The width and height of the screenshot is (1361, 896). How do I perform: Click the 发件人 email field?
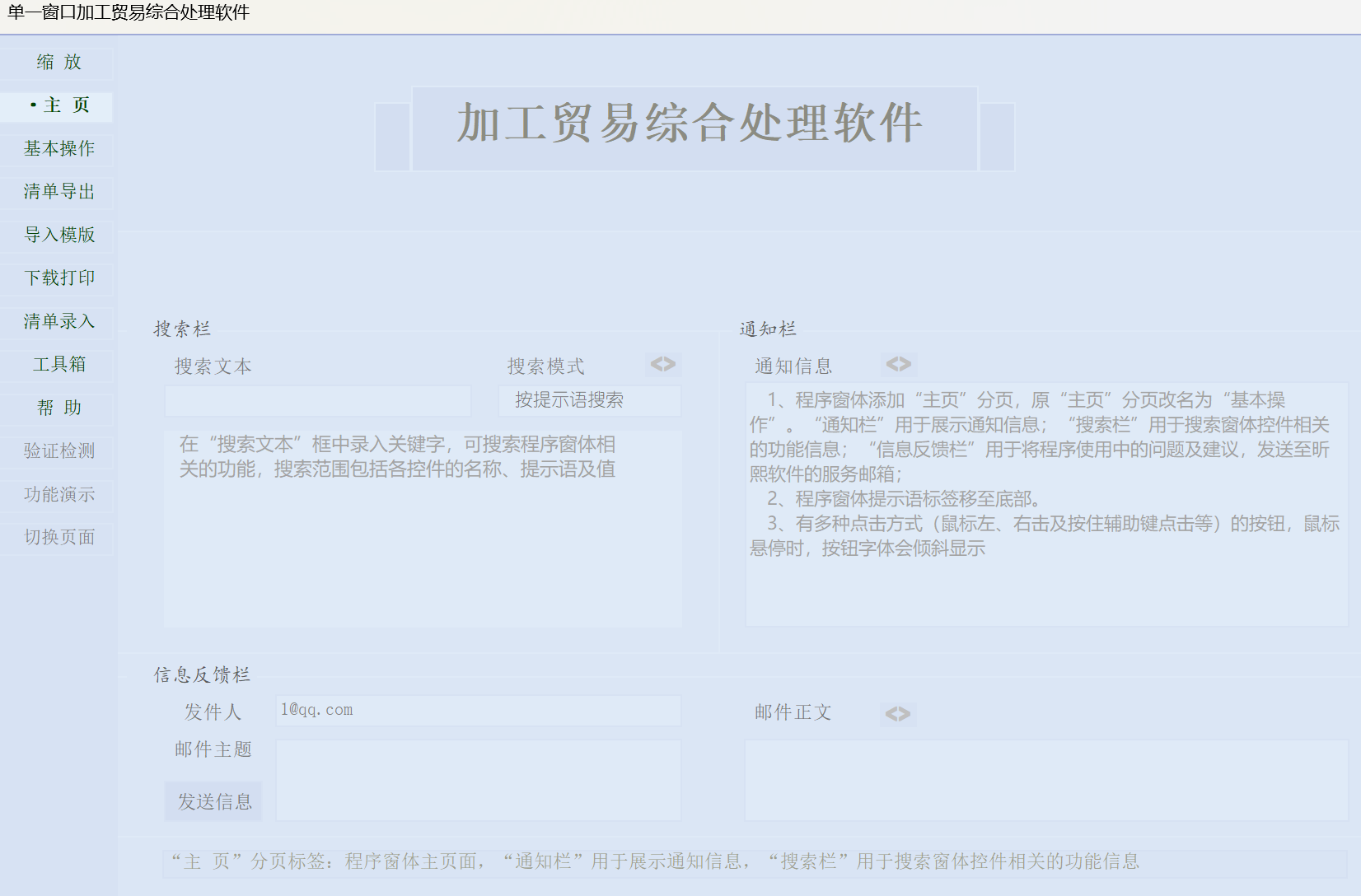point(478,711)
